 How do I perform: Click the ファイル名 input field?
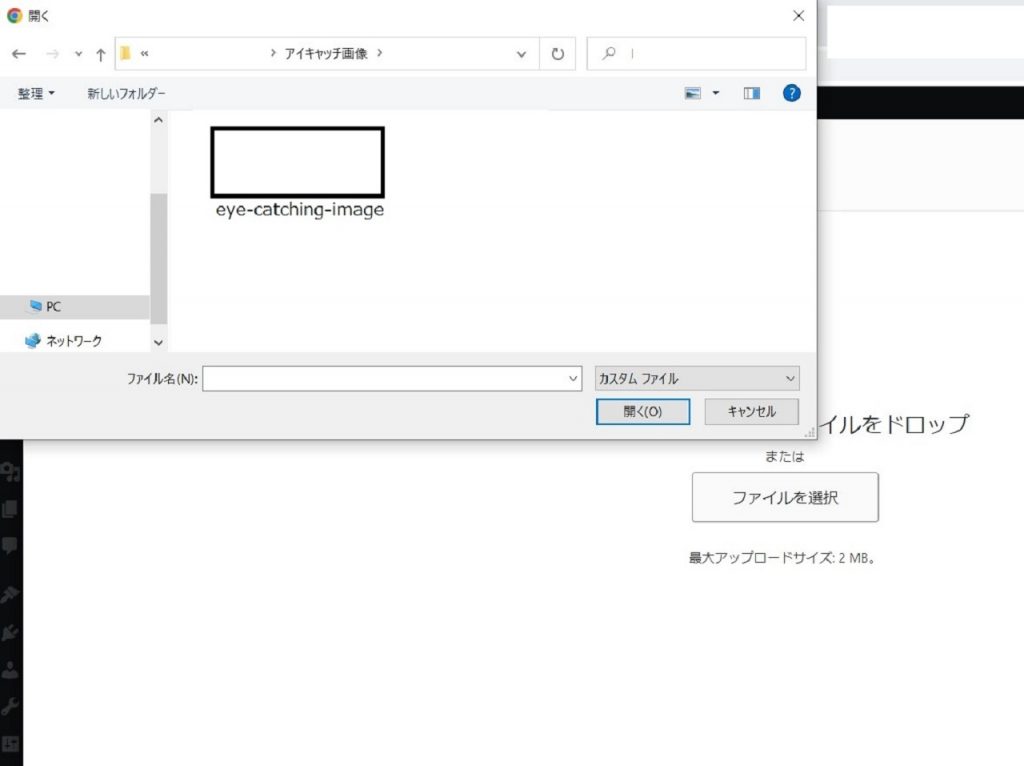tap(392, 378)
